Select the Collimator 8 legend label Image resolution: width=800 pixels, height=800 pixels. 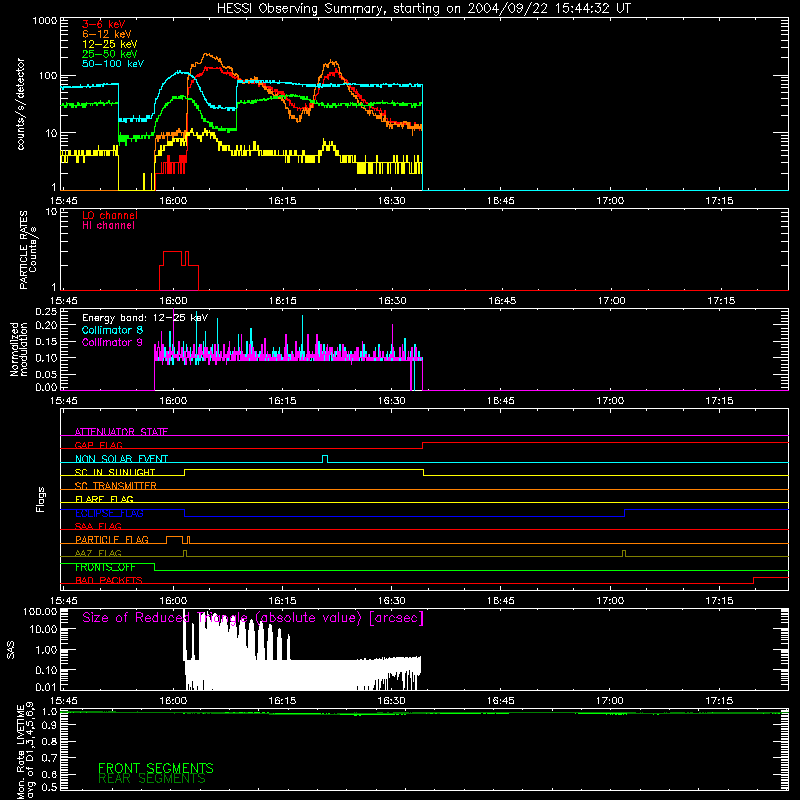112,330
